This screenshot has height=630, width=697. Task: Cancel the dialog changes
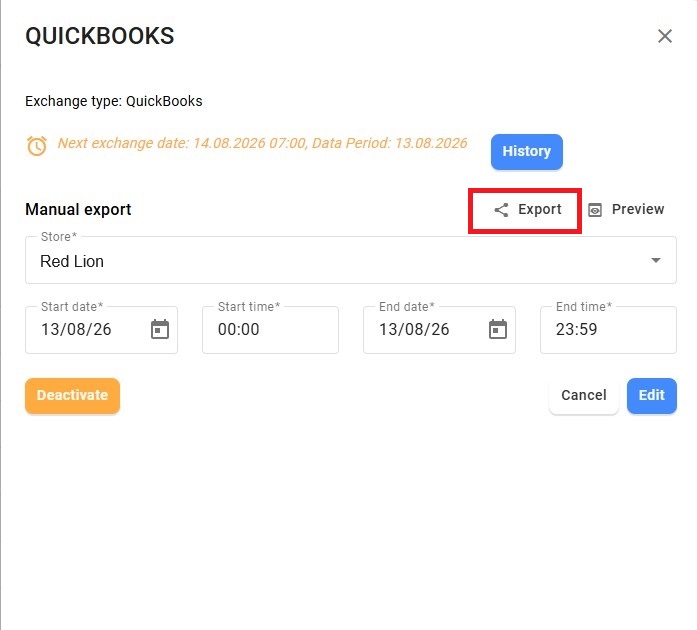click(x=584, y=396)
